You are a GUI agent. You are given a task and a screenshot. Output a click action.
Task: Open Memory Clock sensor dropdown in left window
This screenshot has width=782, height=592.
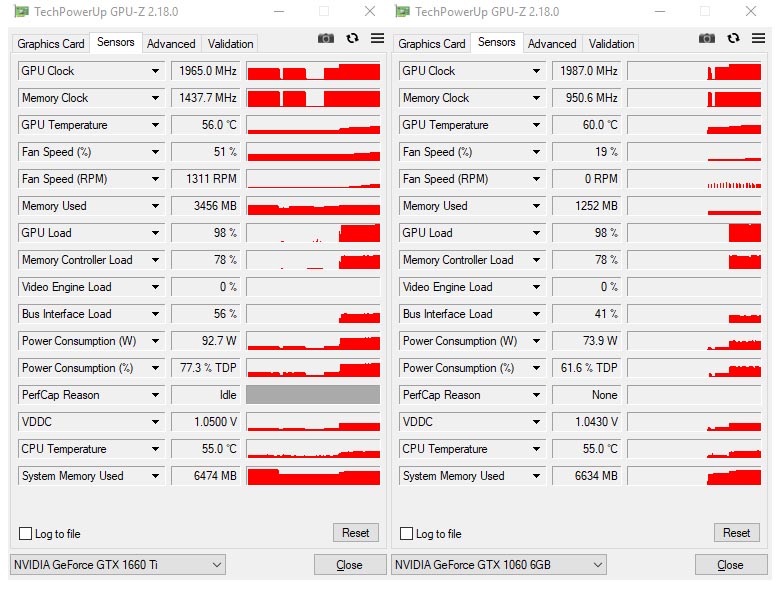coord(155,98)
